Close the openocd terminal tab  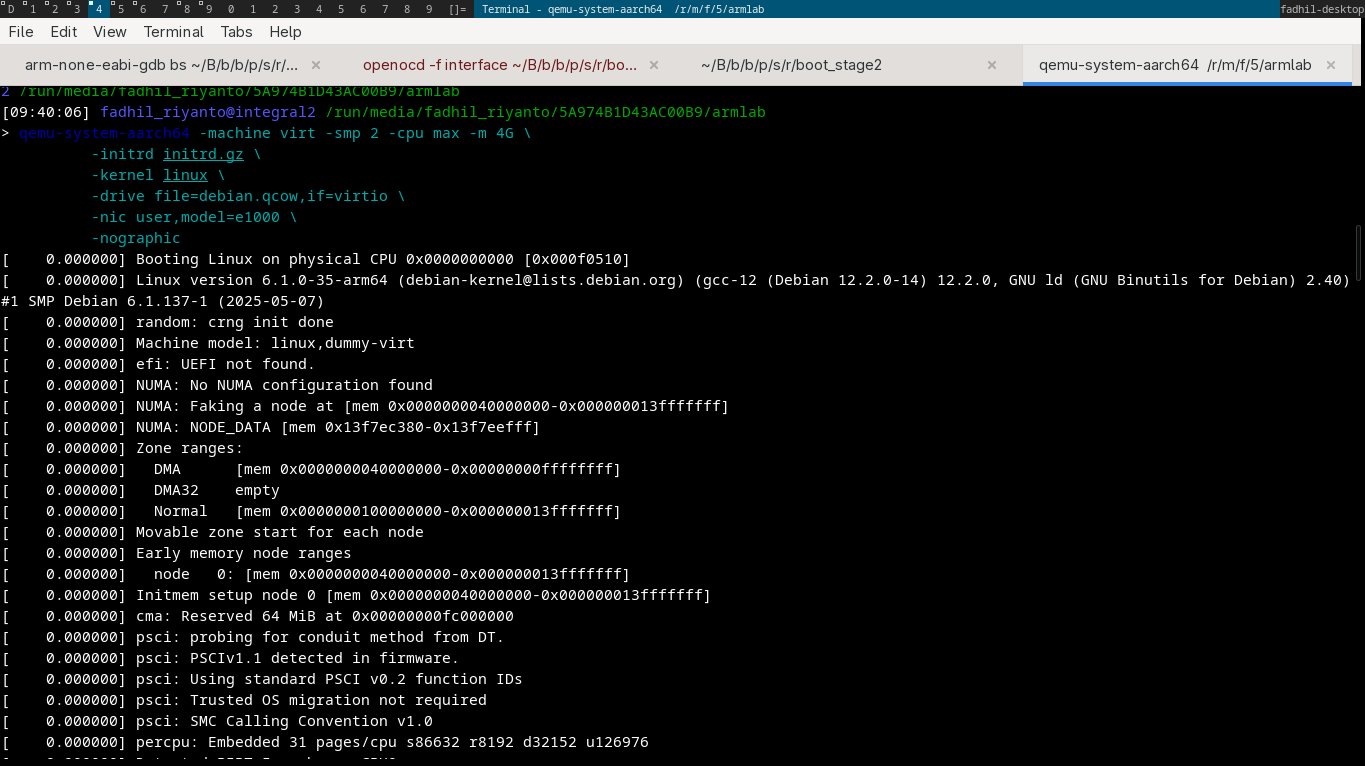[654, 65]
